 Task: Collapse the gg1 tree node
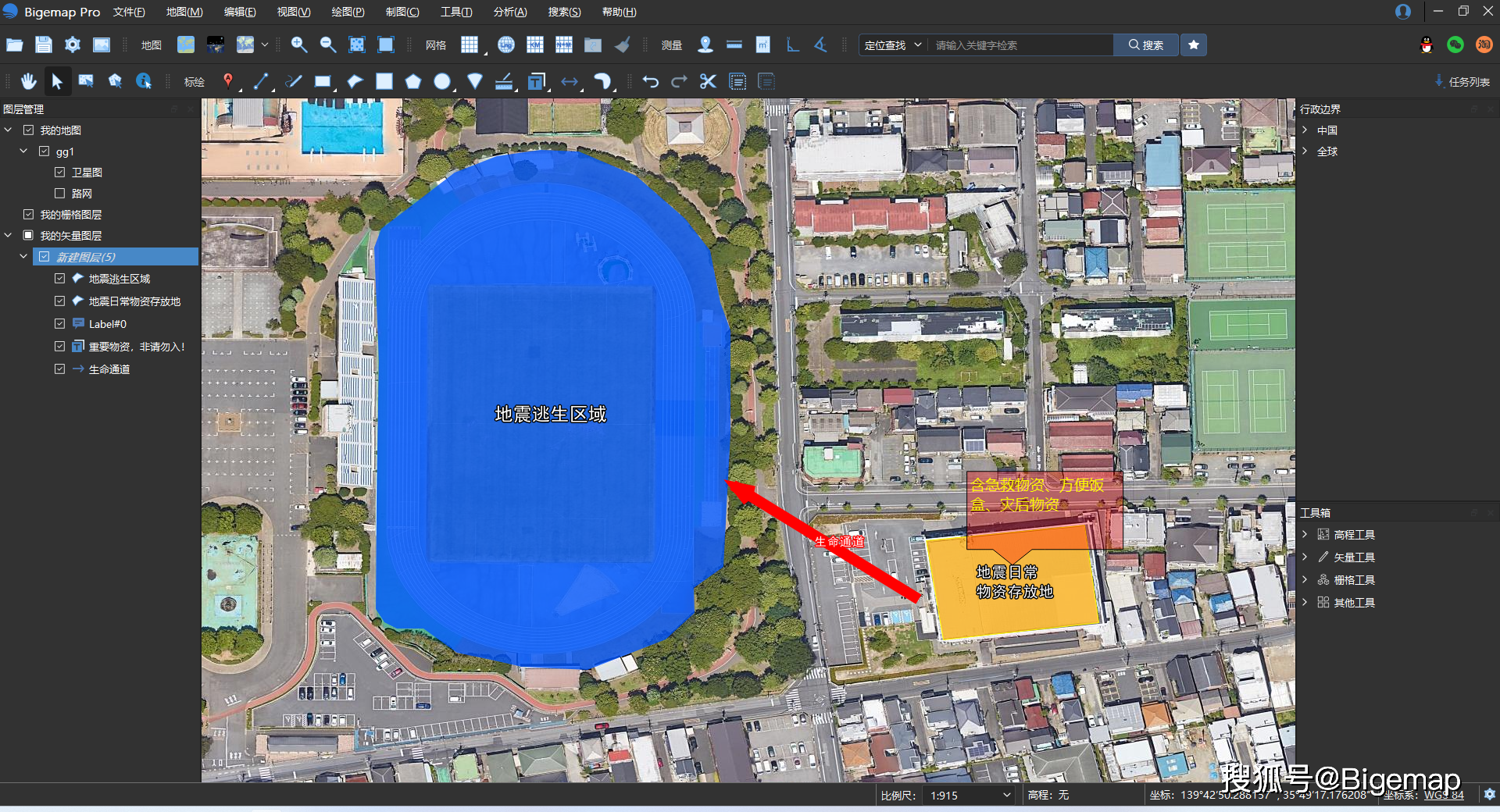pyautogui.click(x=23, y=151)
